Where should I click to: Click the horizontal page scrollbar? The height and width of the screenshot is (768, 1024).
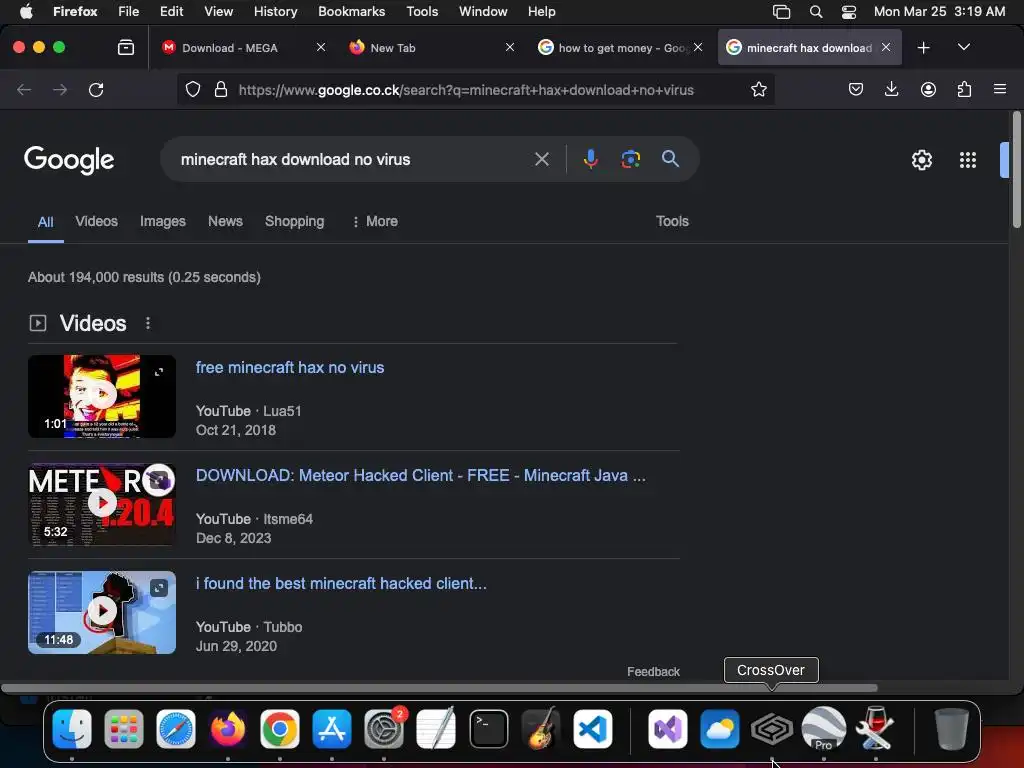pyautogui.click(x=439, y=688)
